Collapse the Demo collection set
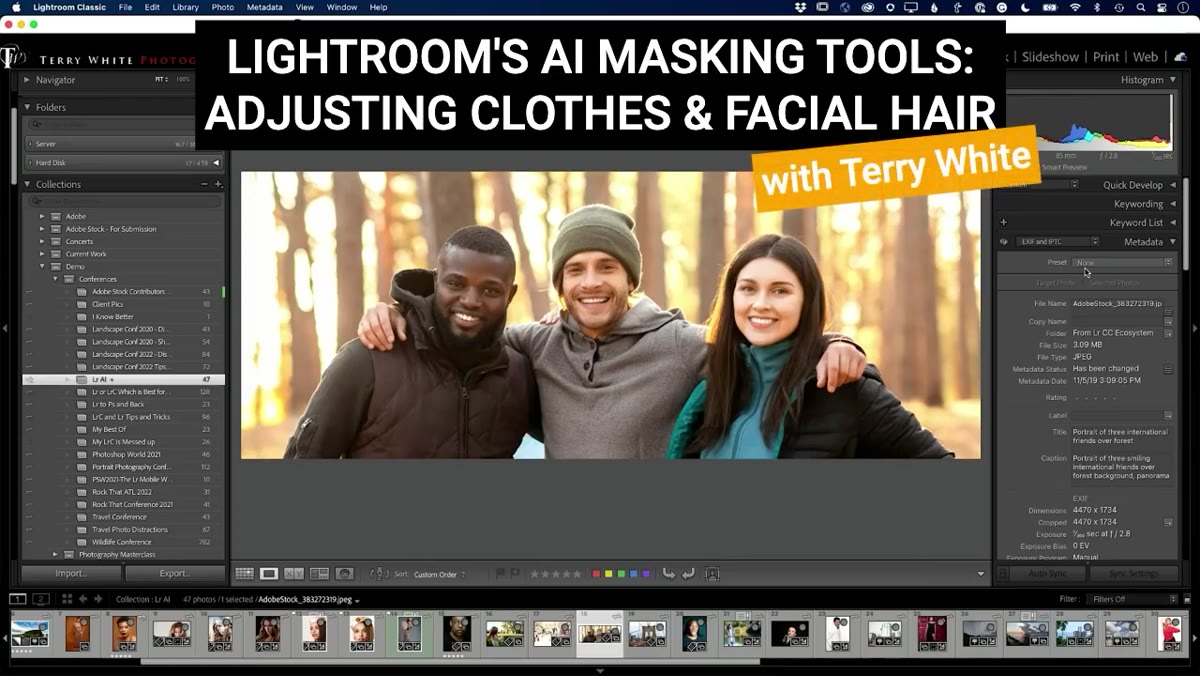Screen dimensions: 1200x676 pyautogui.click(x=42, y=267)
